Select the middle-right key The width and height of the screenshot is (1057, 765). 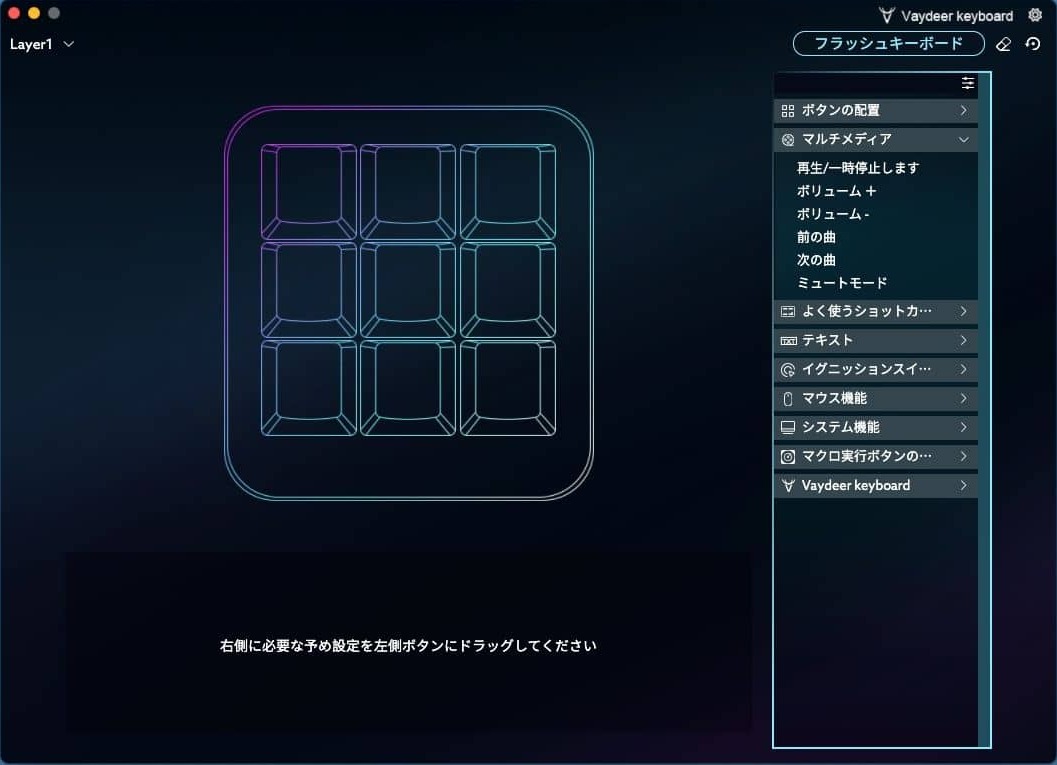(508, 290)
